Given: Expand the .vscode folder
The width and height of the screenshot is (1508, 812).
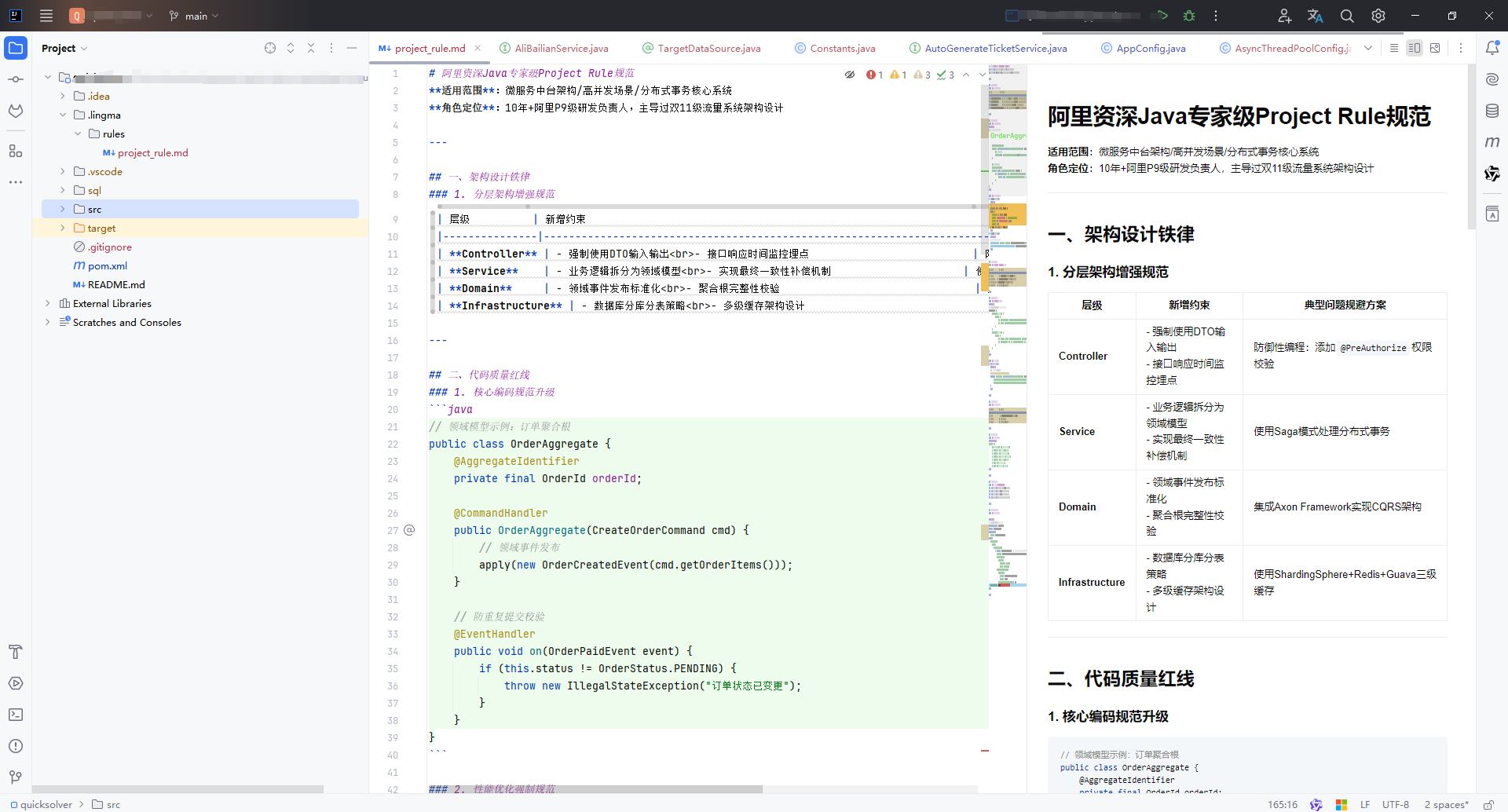Looking at the screenshot, I should (x=63, y=171).
